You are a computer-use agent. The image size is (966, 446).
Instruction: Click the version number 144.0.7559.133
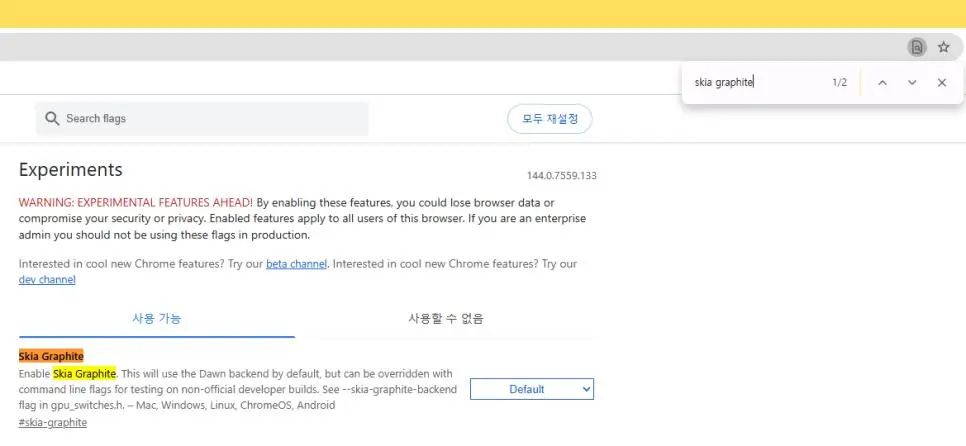pos(561,176)
